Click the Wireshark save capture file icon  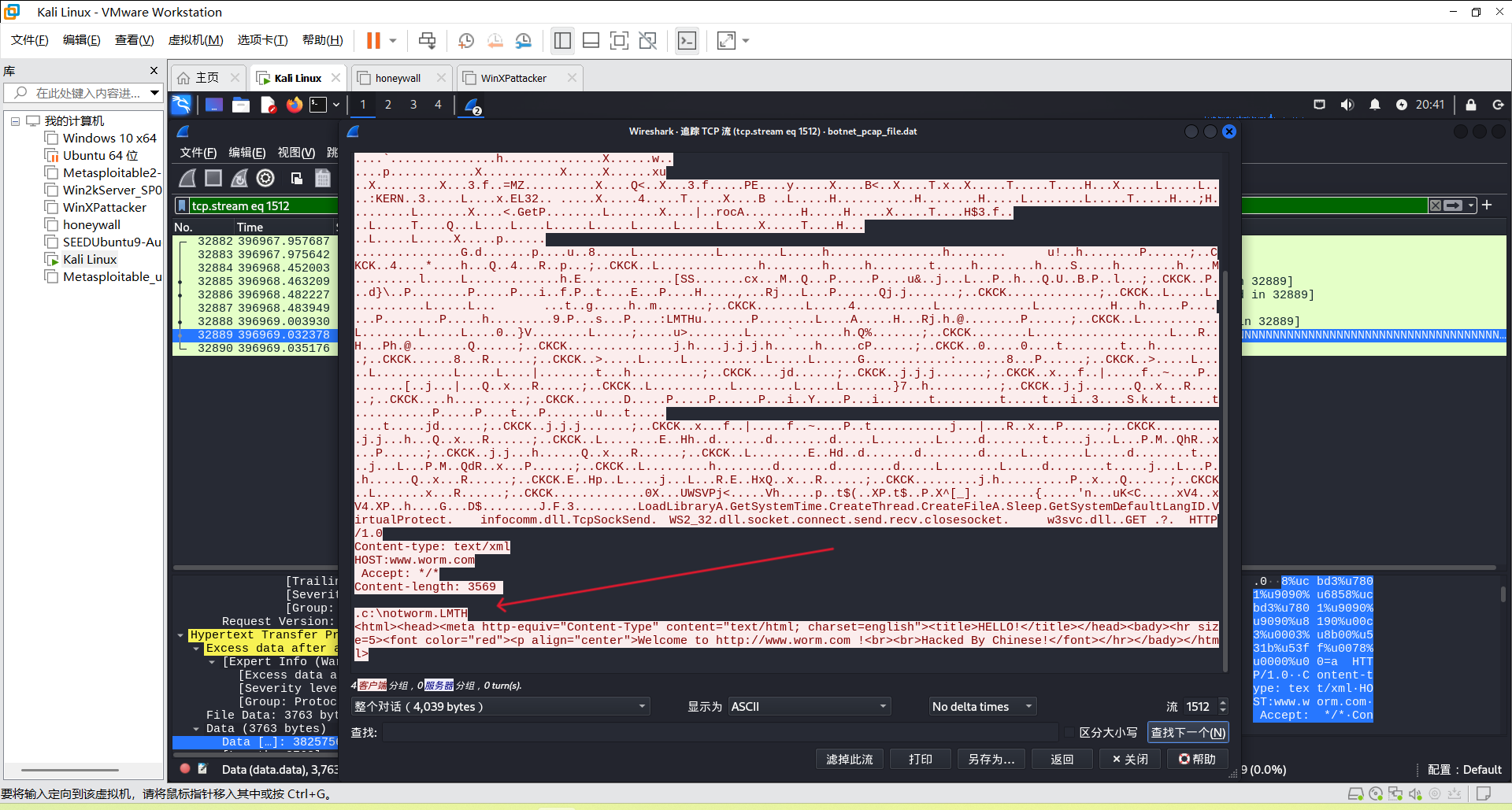(323, 179)
